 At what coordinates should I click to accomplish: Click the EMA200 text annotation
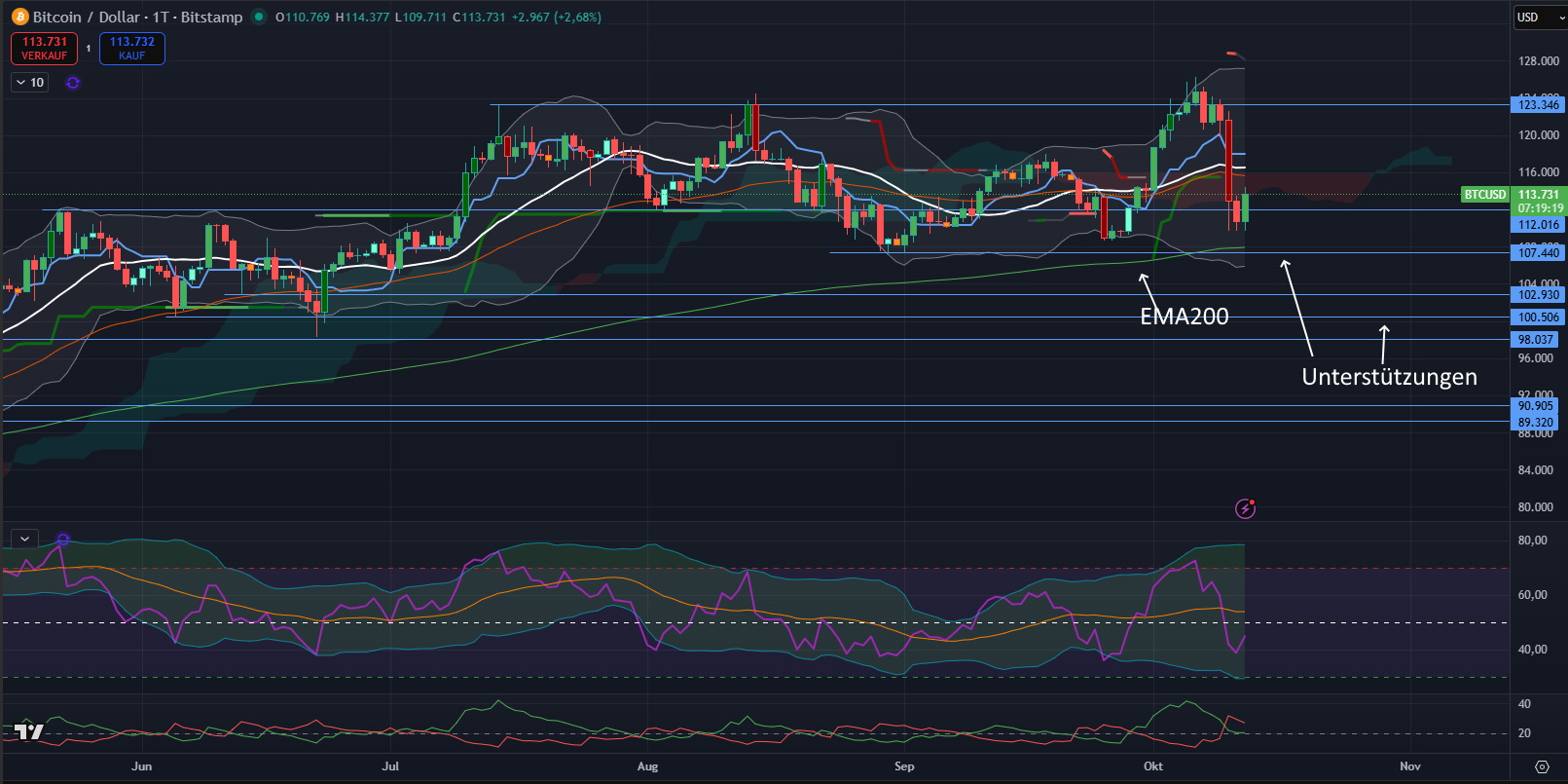click(x=1184, y=317)
